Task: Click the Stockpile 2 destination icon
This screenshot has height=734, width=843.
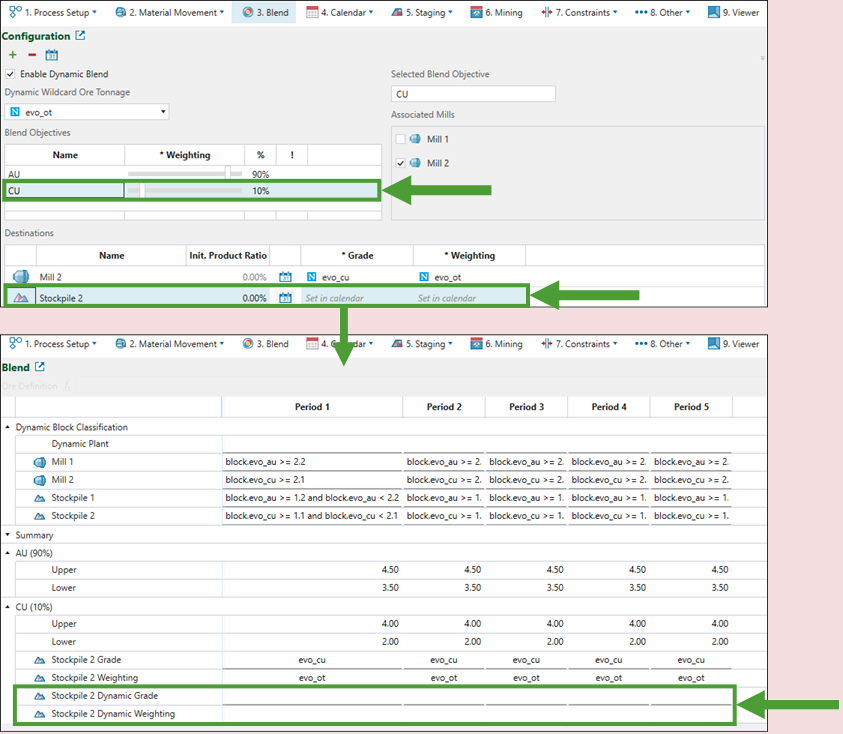Action: 20,298
